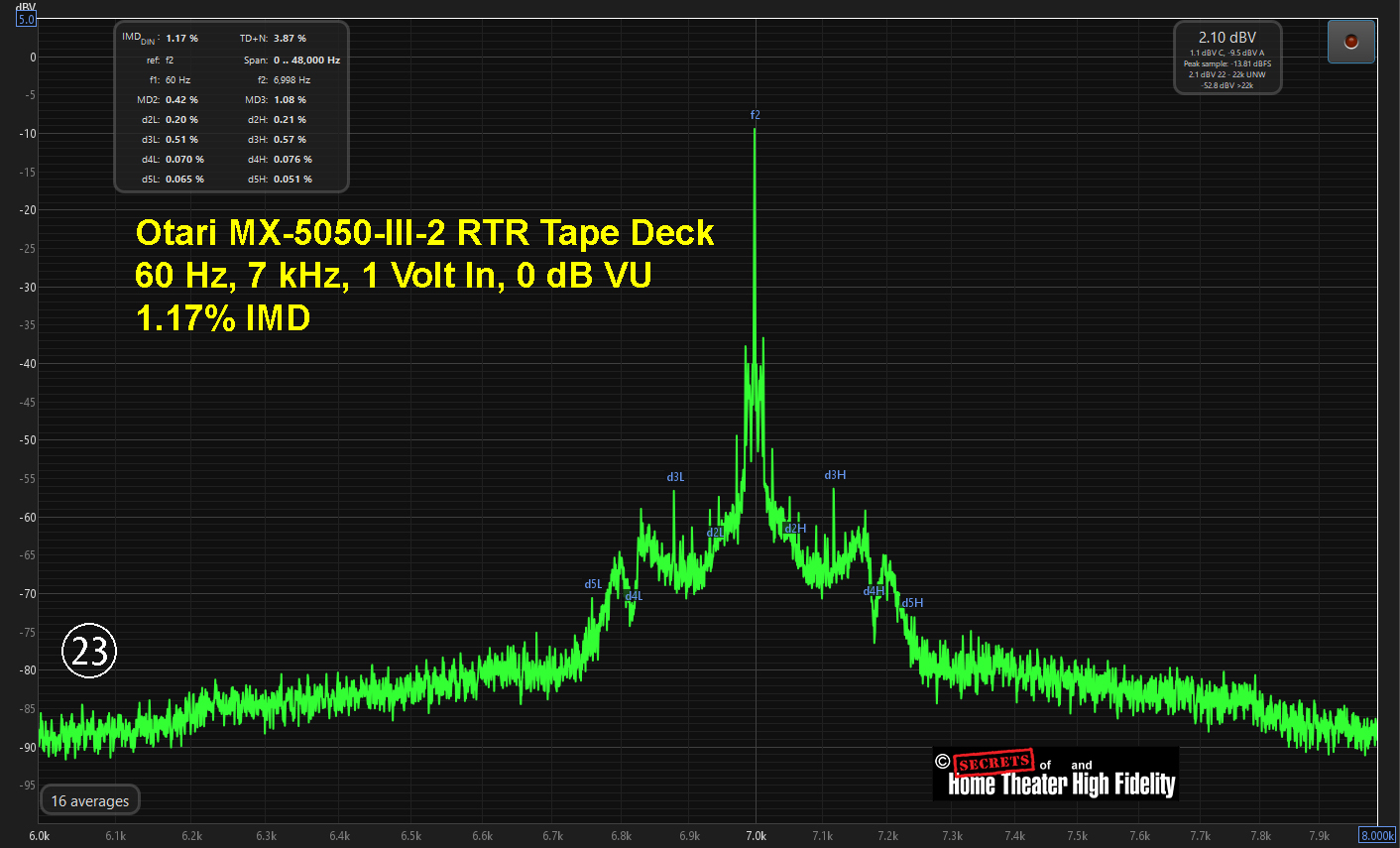The width and height of the screenshot is (1400, 848).
Task: Click the IMD DIN 1.17 % reading
Action: [x=181, y=38]
